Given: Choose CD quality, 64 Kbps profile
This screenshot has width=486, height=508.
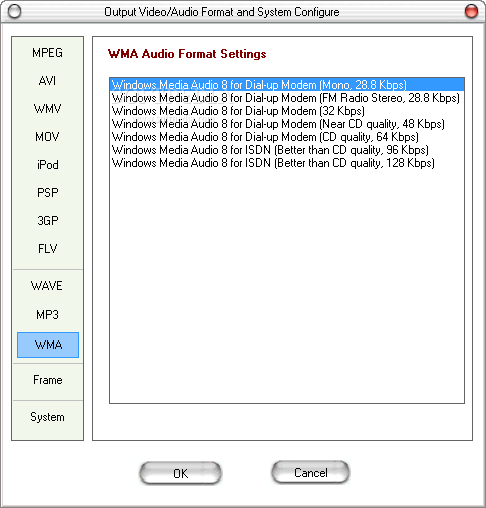Looking at the screenshot, I should 287,137.
